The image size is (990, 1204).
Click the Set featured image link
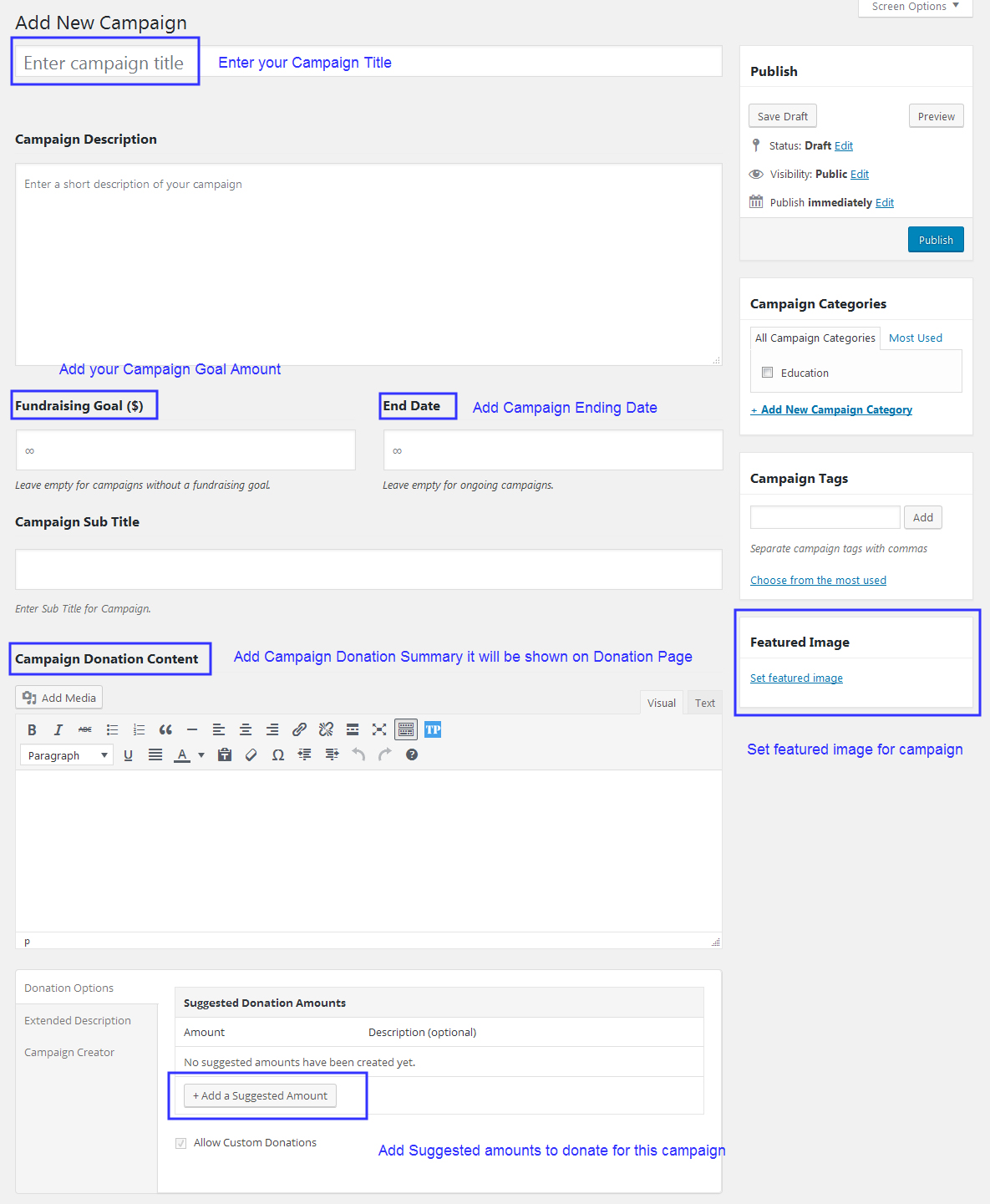coord(796,678)
